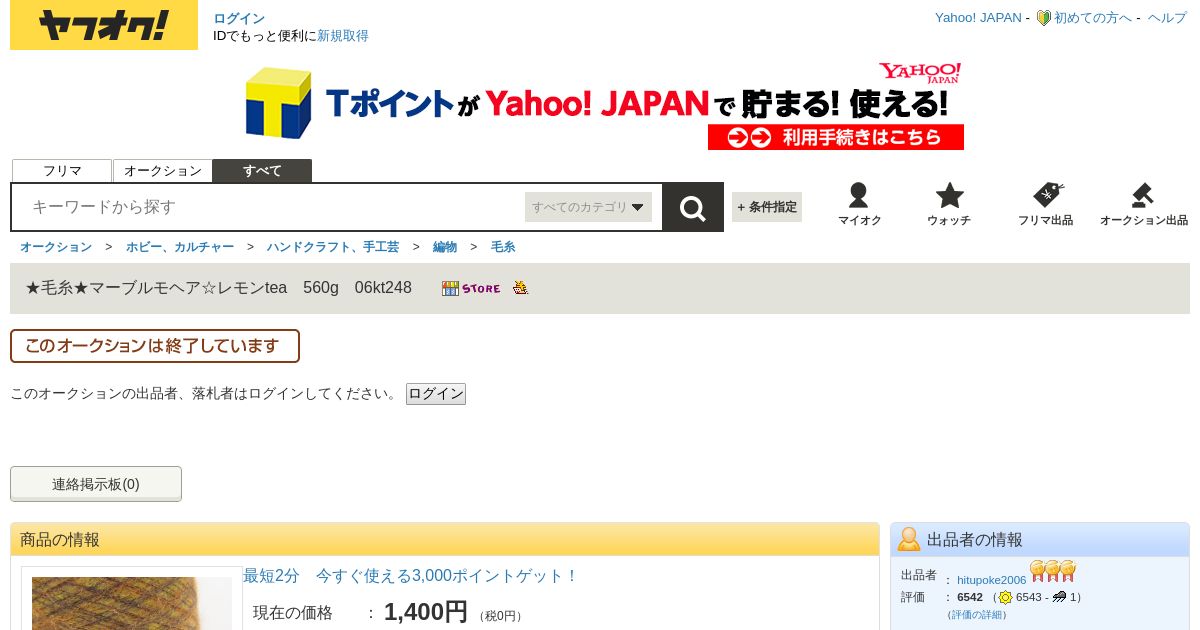Click the magnifier search button
This screenshot has height=630, width=1200.
pos(693,207)
